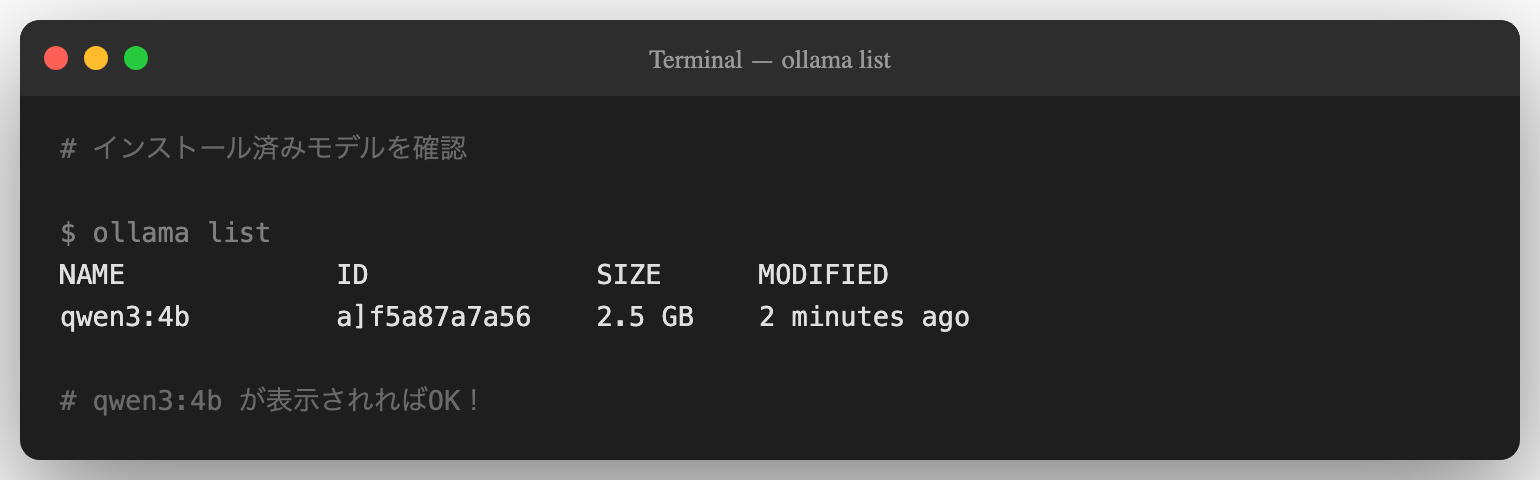The height and width of the screenshot is (480, 1540).
Task: Maximize the window using the green button
Action: point(136,59)
